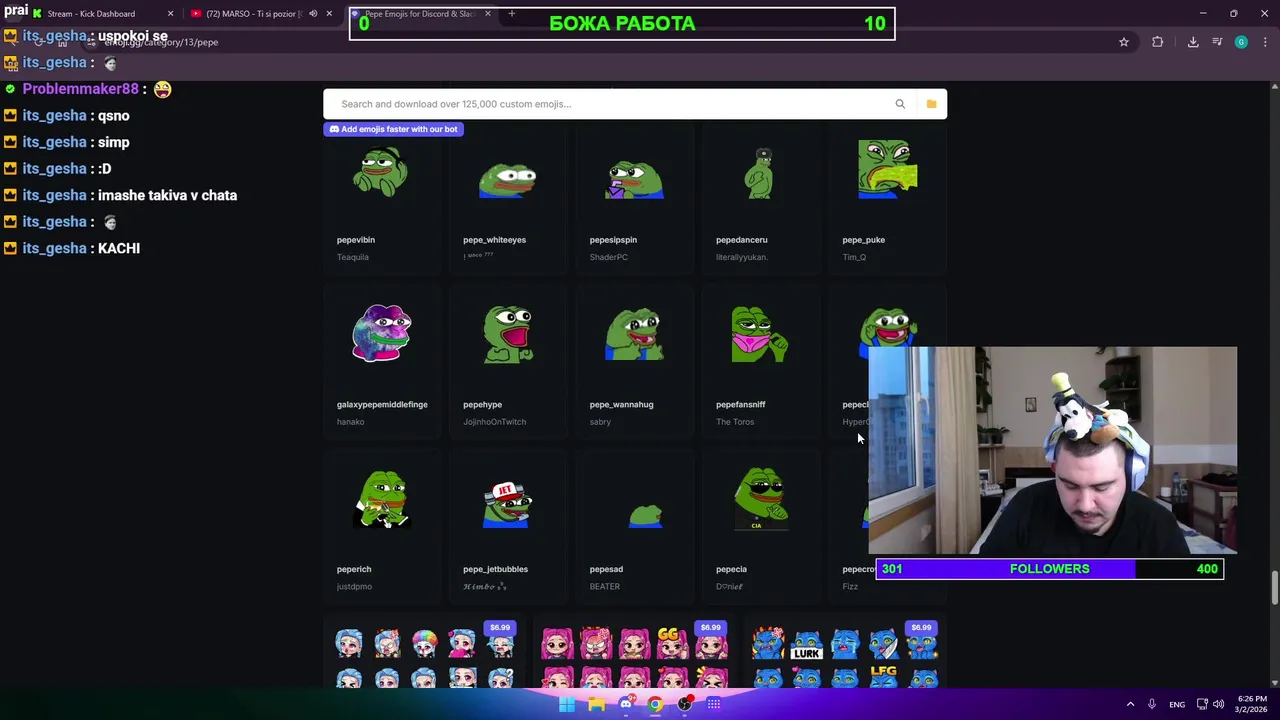Screen dimensions: 1280x720
Task: Click the emoji.gg address bar URL
Action: (x=161, y=42)
